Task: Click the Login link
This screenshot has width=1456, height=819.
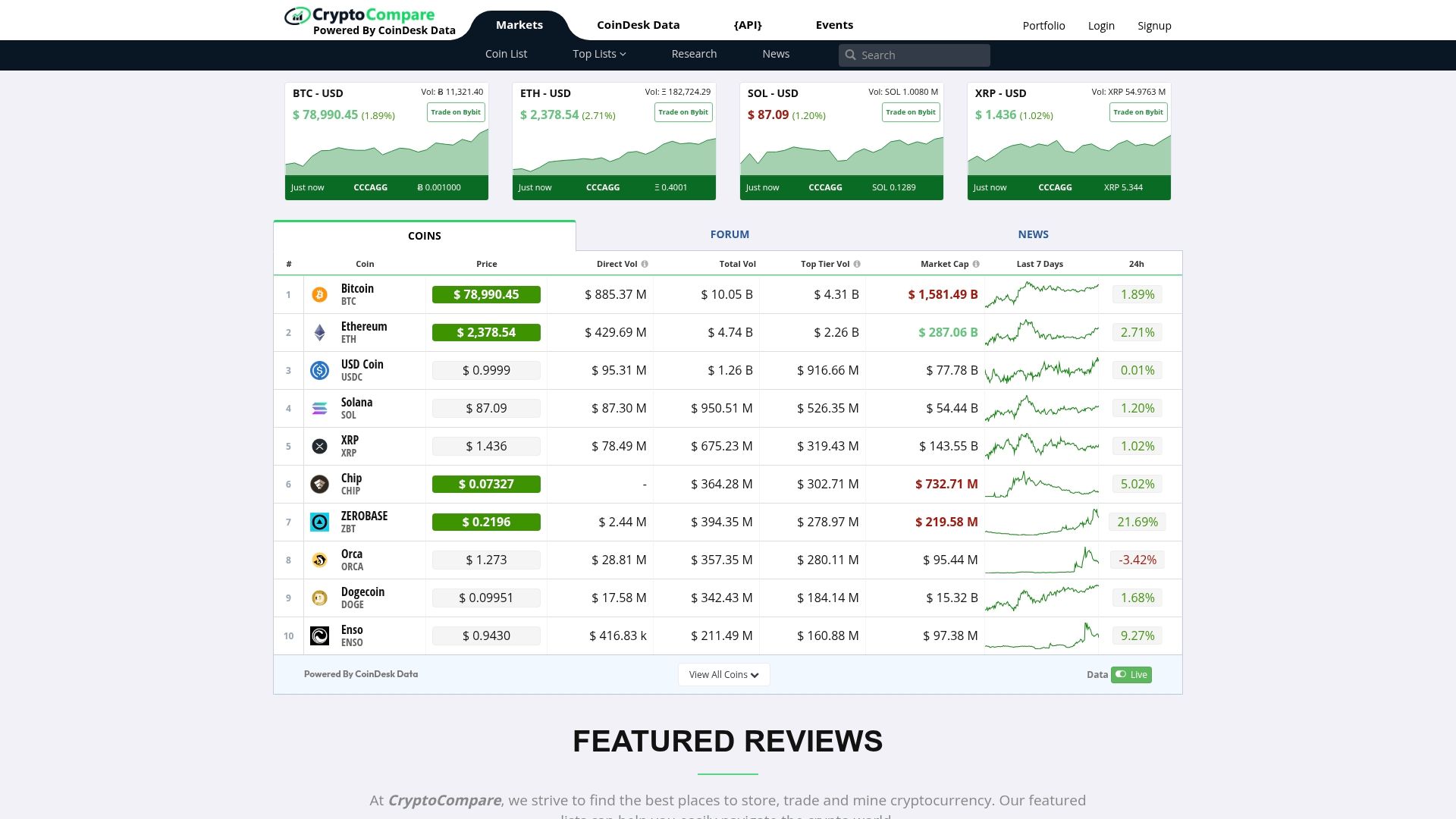Action: coord(1101,26)
